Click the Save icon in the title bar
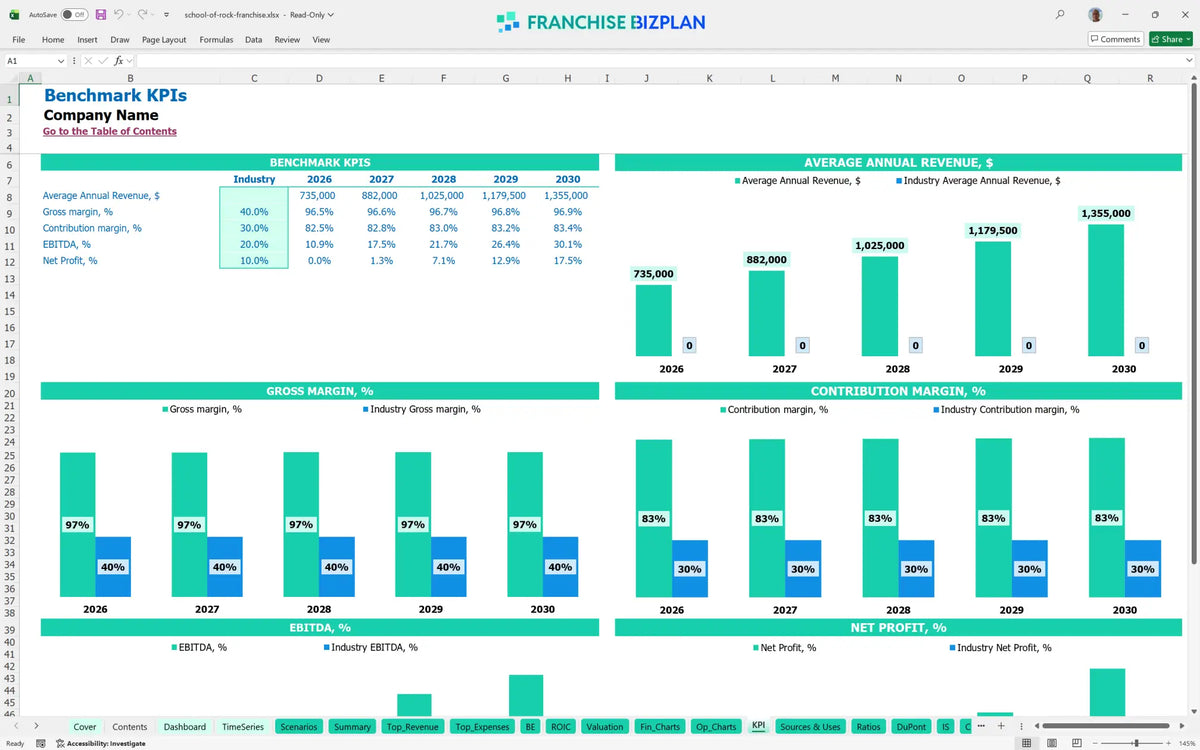Viewport: 1200px width, 750px height. [x=100, y=15]
